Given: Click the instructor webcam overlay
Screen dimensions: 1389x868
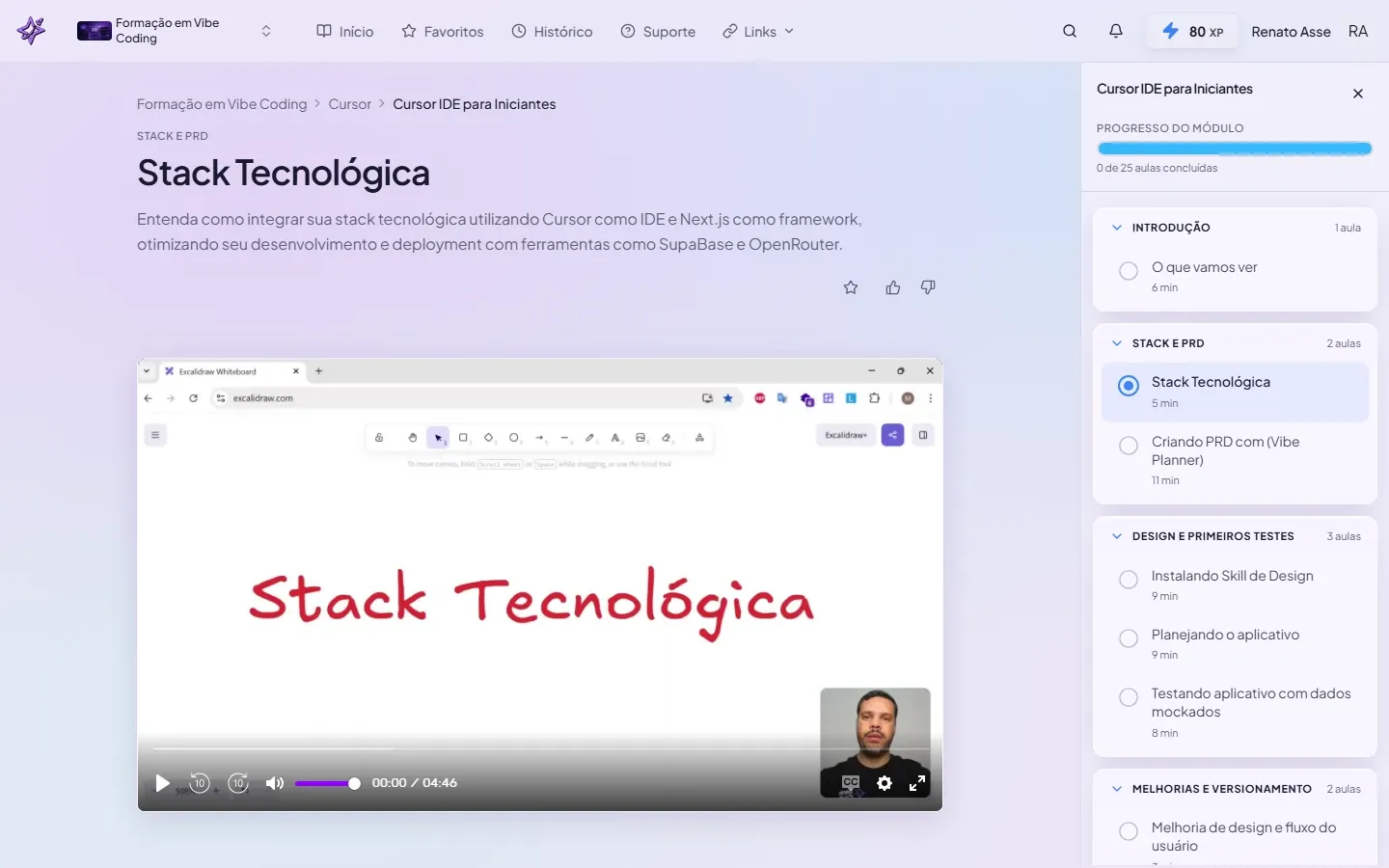Looking at the screenshot, I should 875,742.
